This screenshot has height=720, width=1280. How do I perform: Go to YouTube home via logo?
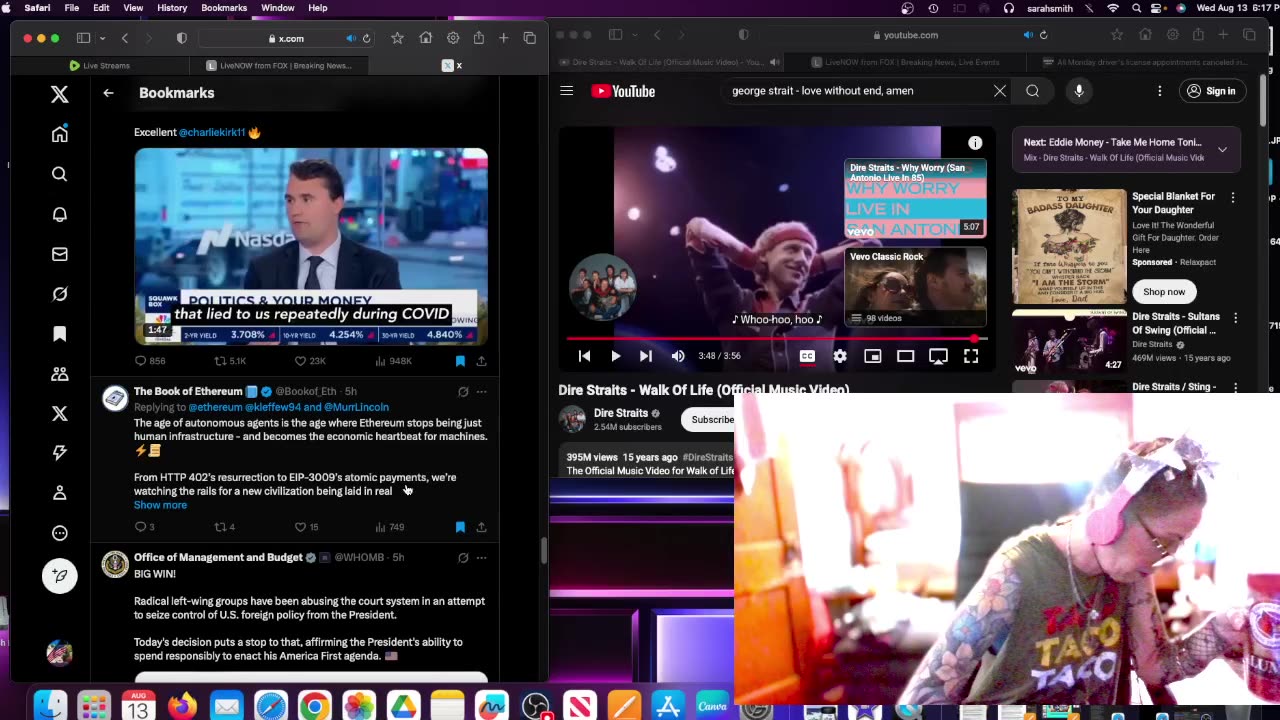point(623,91)
